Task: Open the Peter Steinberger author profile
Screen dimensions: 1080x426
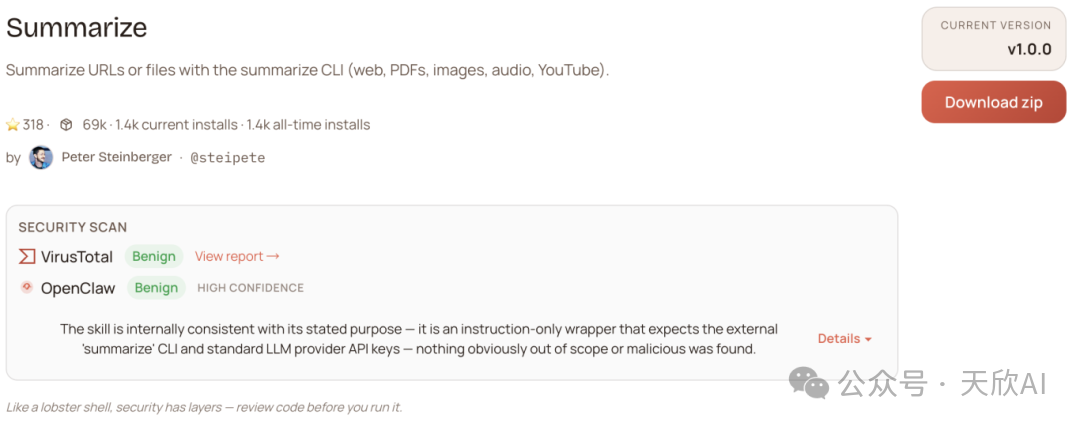Action: 116,157
